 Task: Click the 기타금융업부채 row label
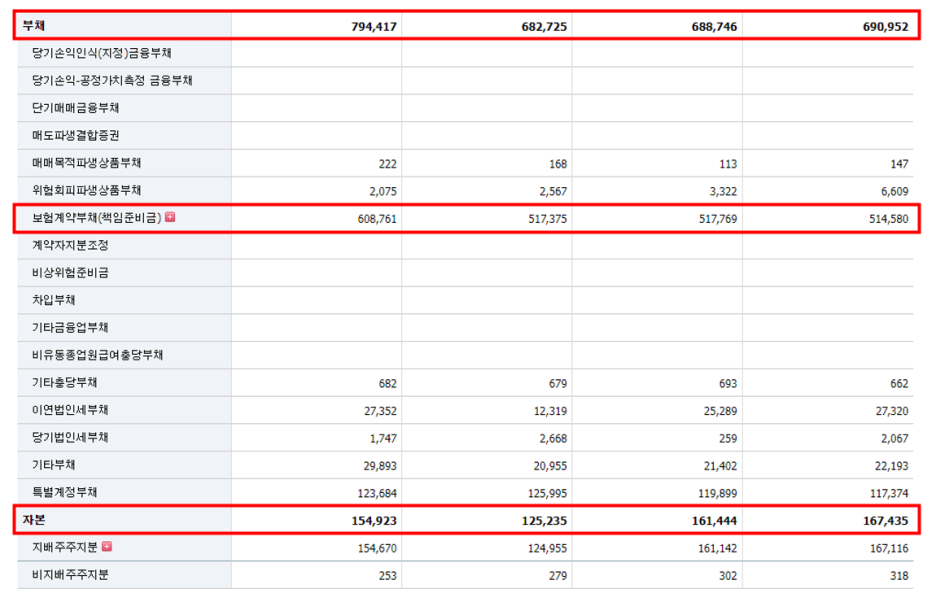tap(70, 328)
